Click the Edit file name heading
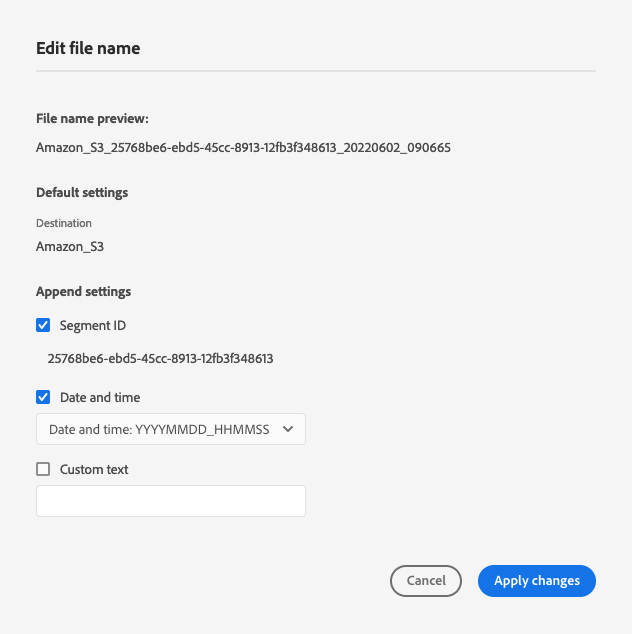The height and width of the screenshot is (634, 632). click(88, 47)
